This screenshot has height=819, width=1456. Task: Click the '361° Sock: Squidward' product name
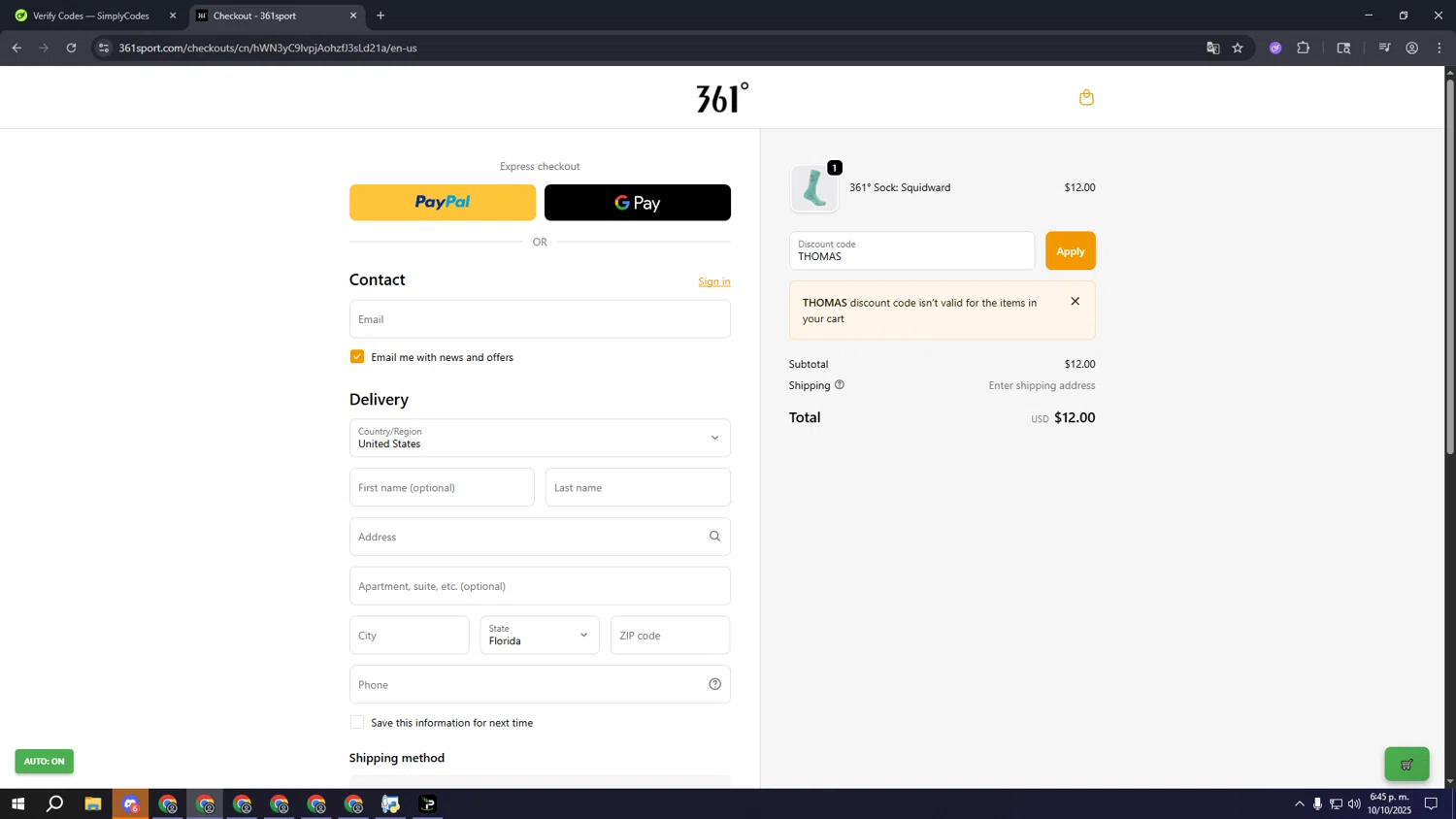900,187
